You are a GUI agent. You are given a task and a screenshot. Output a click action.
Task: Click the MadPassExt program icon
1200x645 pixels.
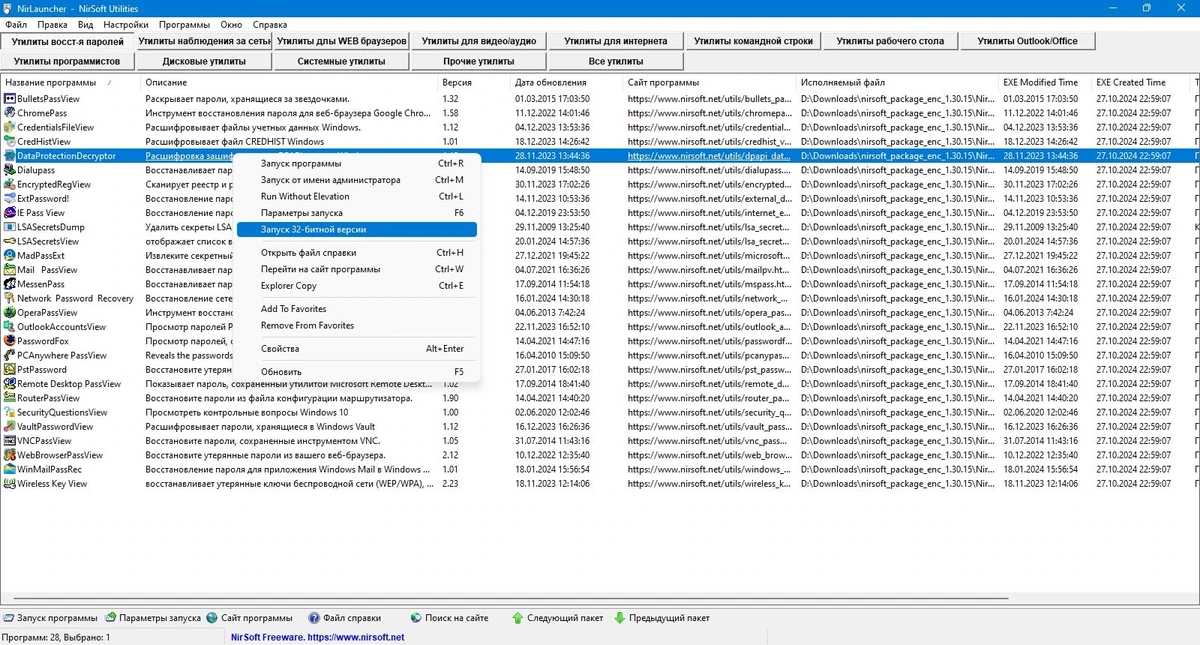point(9,255)
